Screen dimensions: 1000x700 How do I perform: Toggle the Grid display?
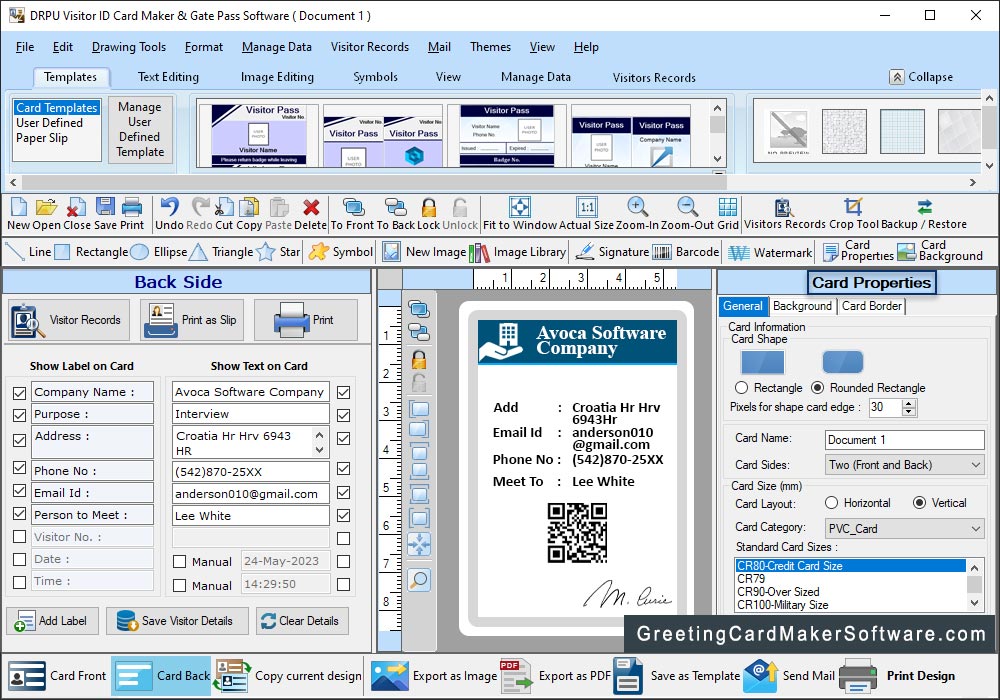click(x=728, y=207)
